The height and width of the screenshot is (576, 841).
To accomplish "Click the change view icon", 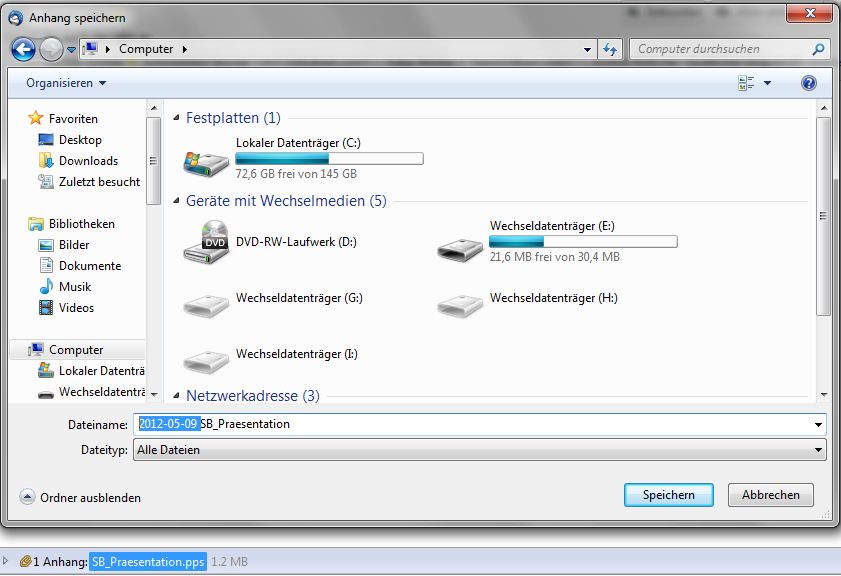I will coord(746,83).
